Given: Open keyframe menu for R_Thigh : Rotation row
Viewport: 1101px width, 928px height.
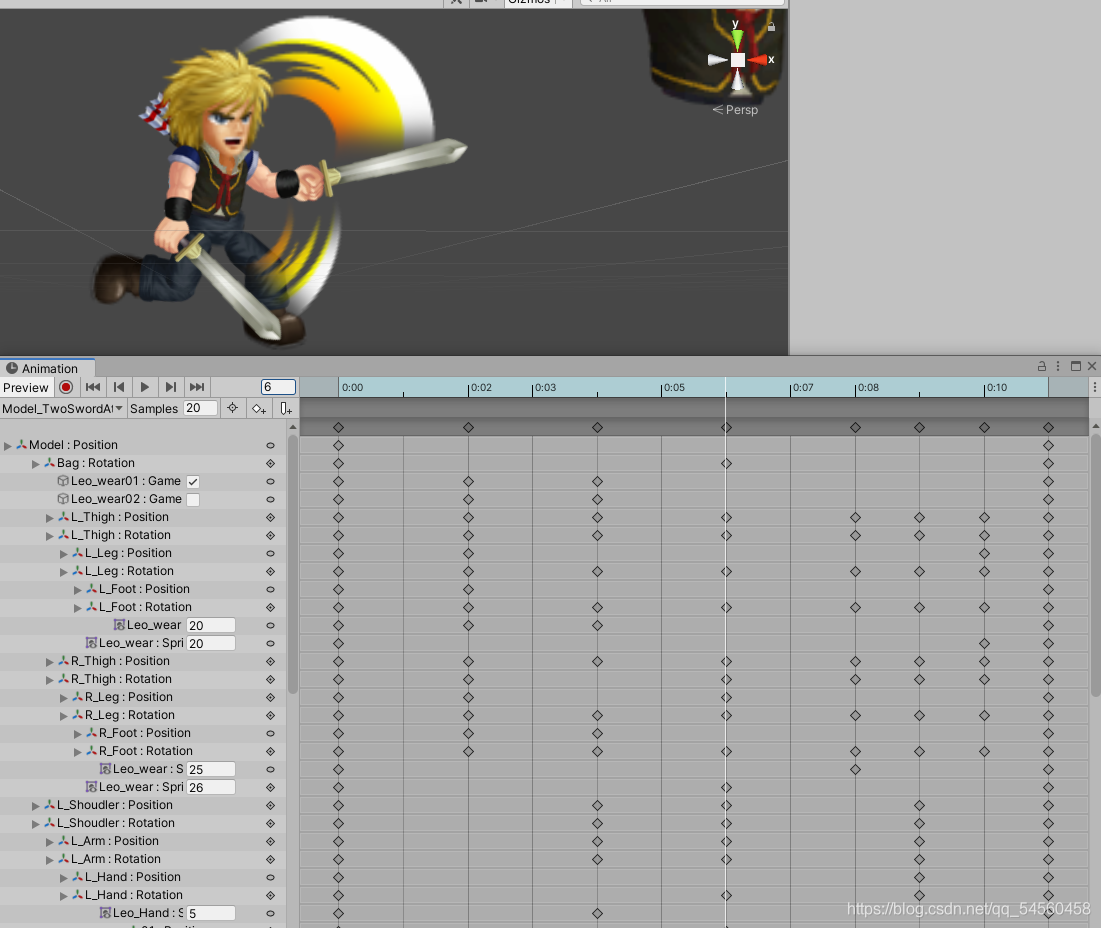Looking at the screenshot, I should click(270, 680).
